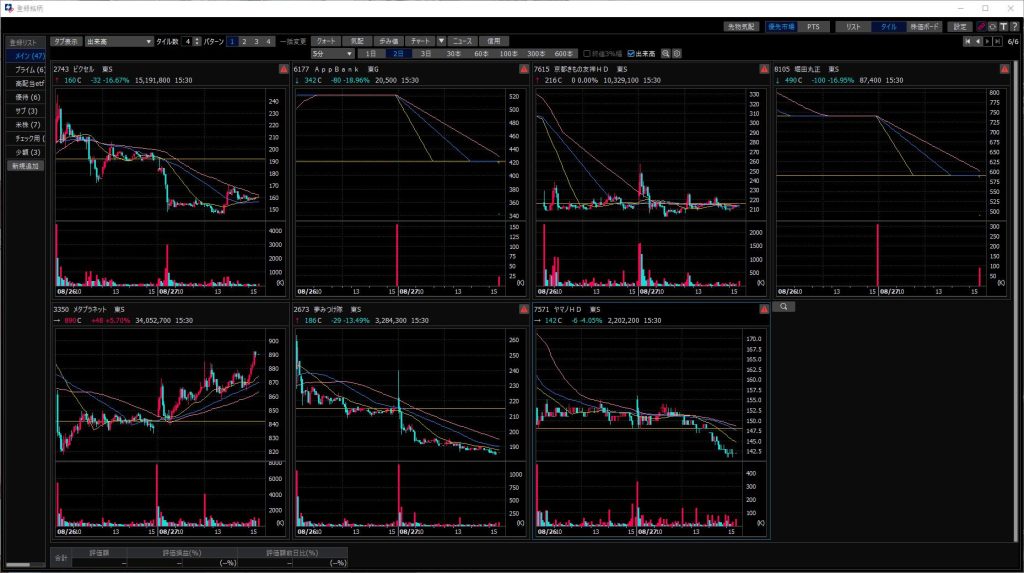Click the magnifier zoom icon beside 出来高 checkbox
1024x573 pixels.
pyautogui.click(x=665, y=53)
